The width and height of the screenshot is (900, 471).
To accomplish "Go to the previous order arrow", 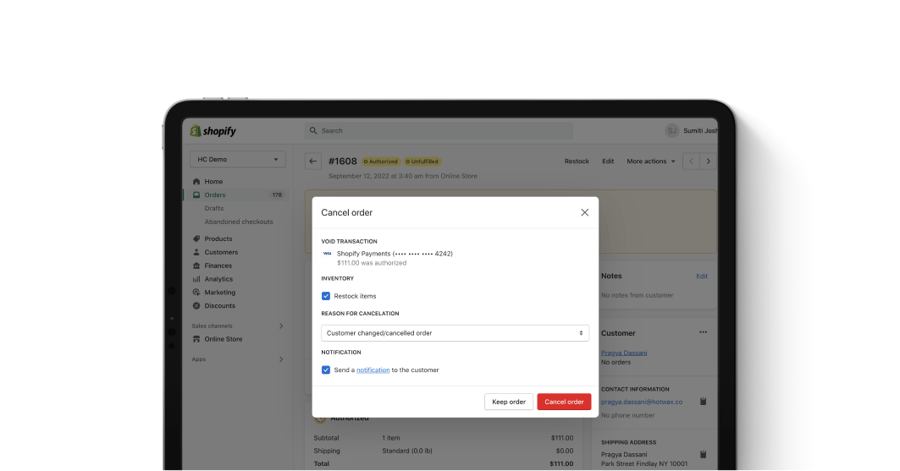I will point(691,161).
